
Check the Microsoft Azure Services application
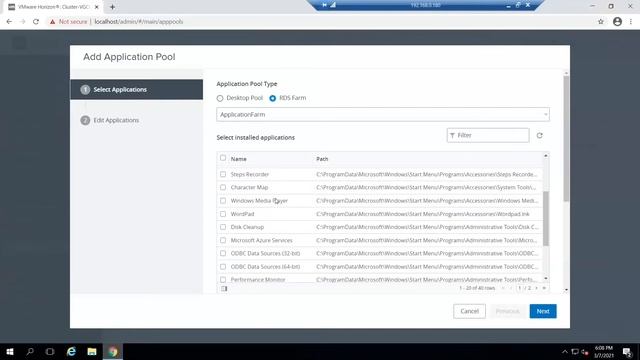click(x=223, y=240)
